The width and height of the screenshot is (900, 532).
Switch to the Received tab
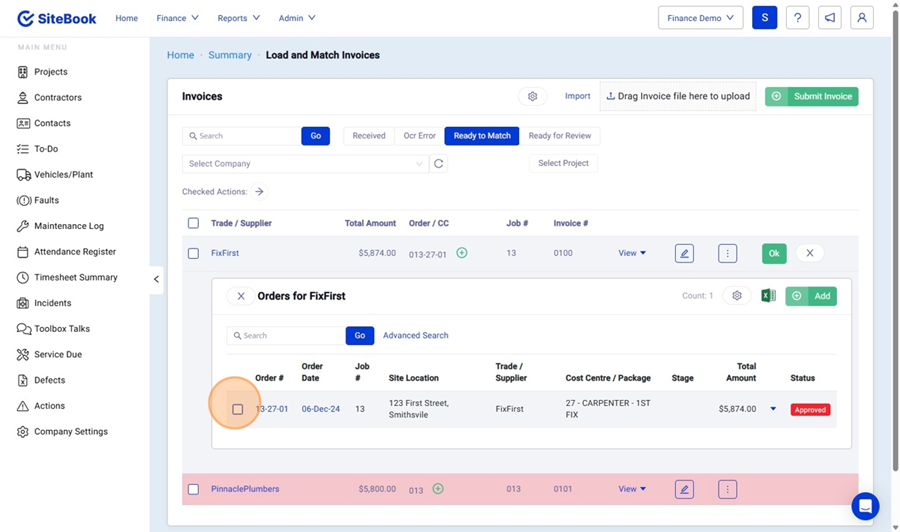click(368, 136)
